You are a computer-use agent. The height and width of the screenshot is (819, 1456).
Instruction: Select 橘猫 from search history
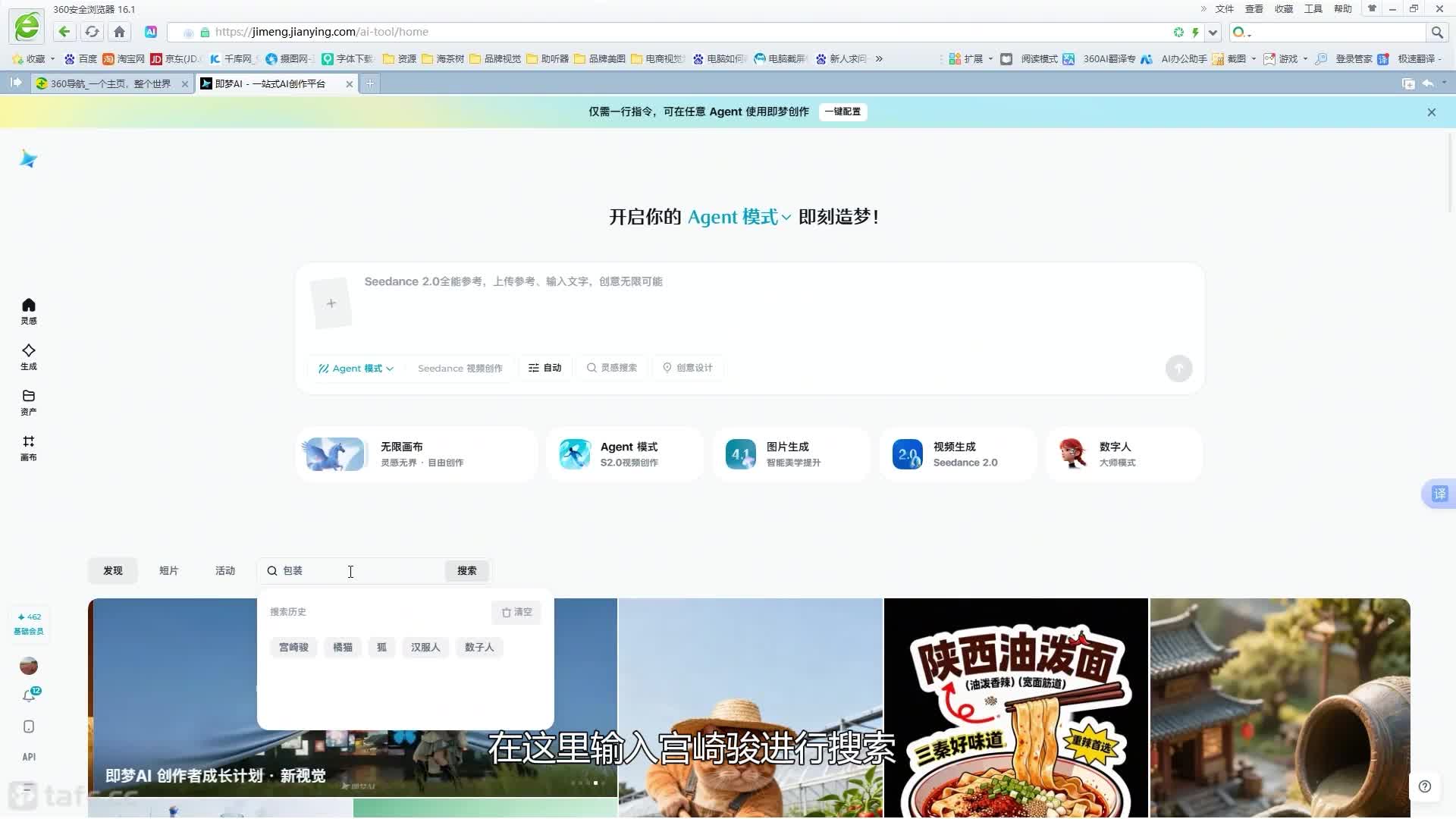pos(343,647)
